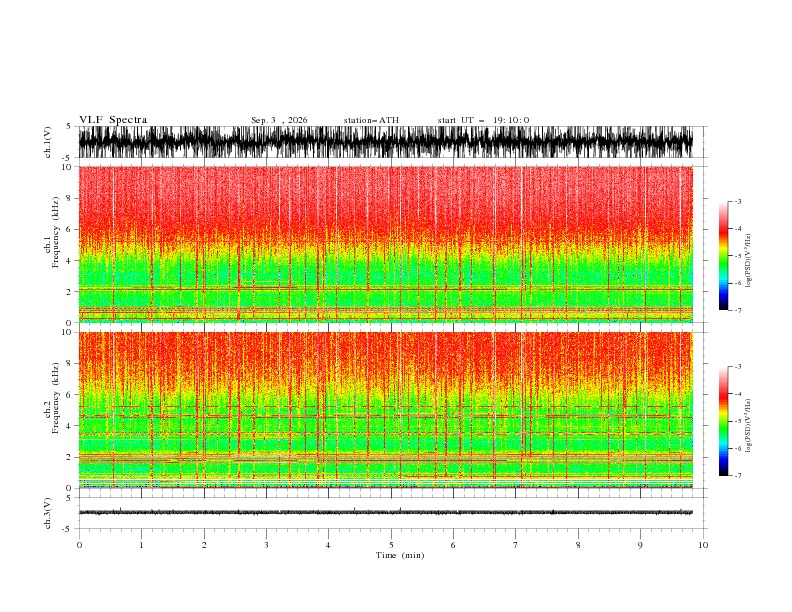Click the ch.1(V) axis label
The image size is (792, 612).
48,142
